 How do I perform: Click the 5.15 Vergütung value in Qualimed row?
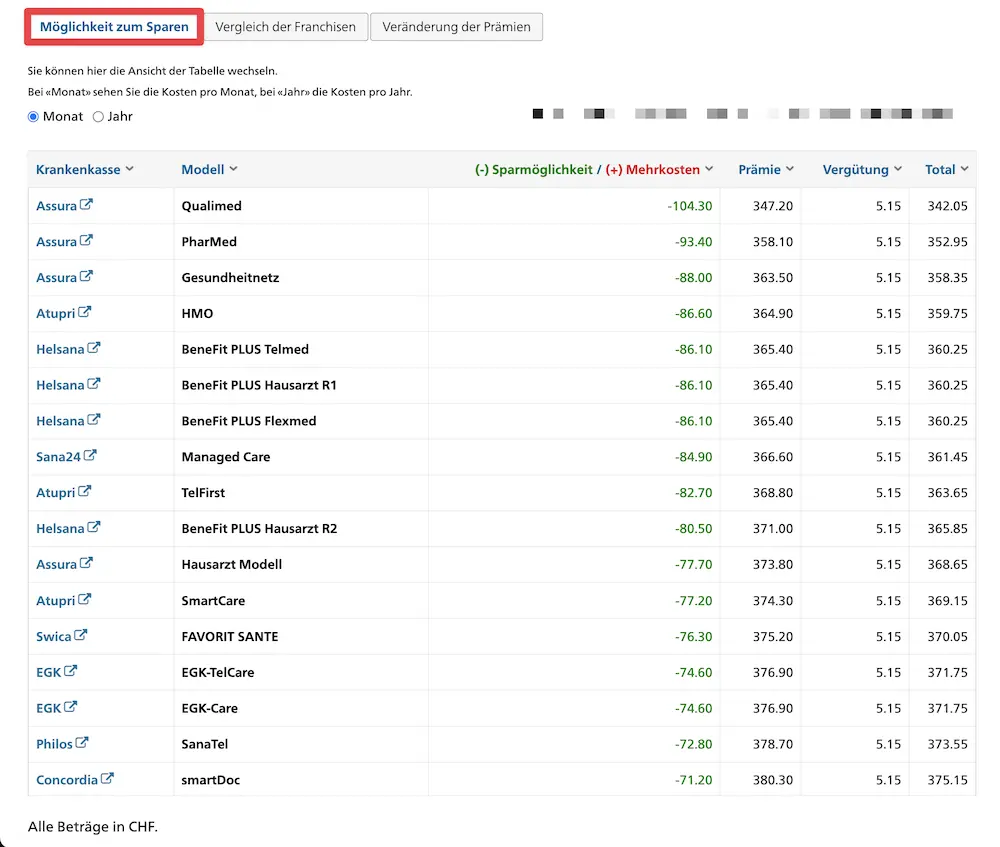[x=888, y=206]
